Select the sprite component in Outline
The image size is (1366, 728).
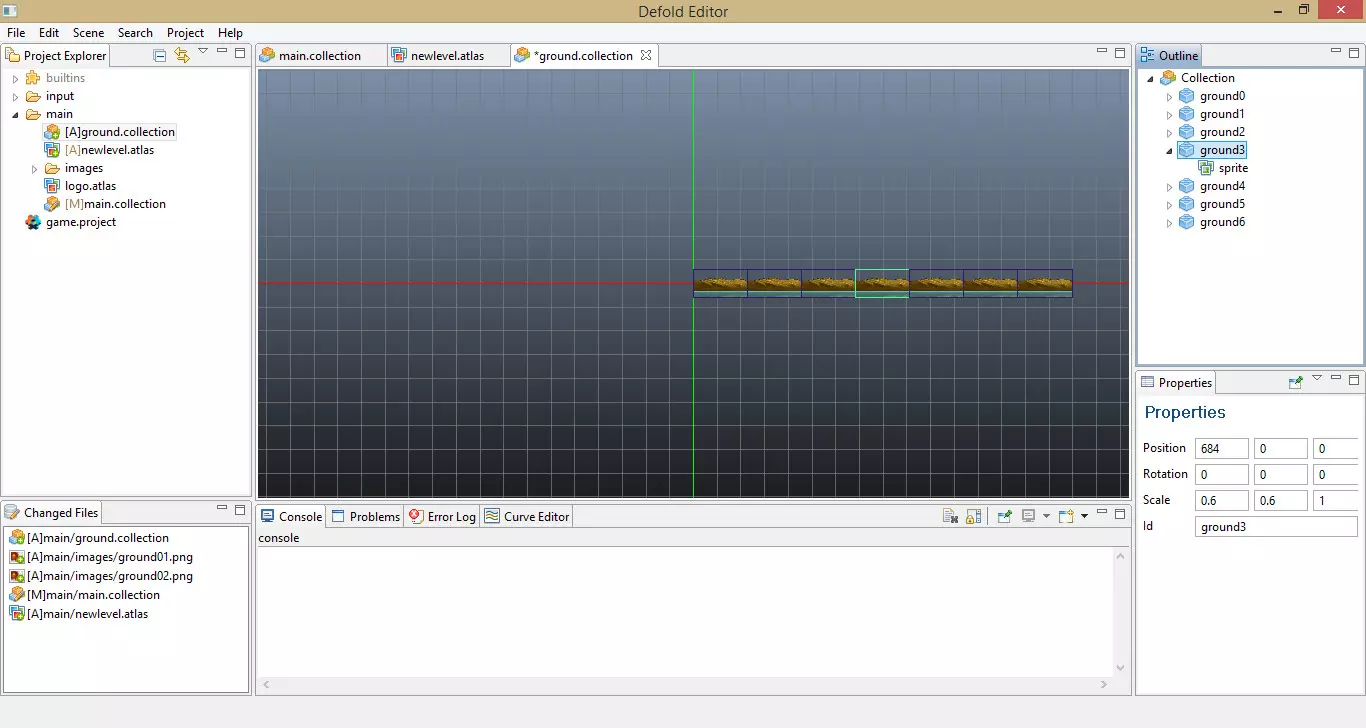click(1233, 168)
